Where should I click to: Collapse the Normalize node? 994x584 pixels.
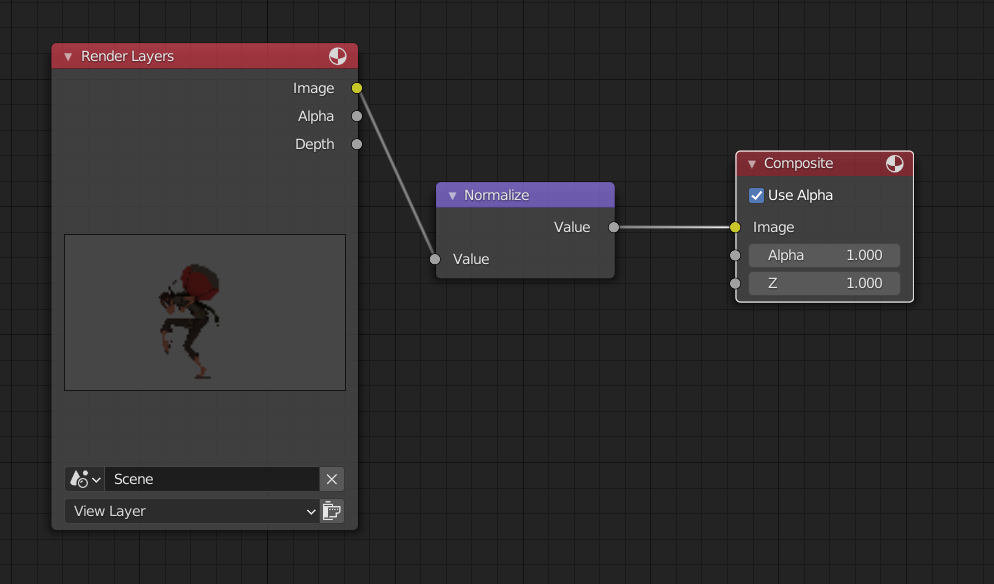point(451,194)
